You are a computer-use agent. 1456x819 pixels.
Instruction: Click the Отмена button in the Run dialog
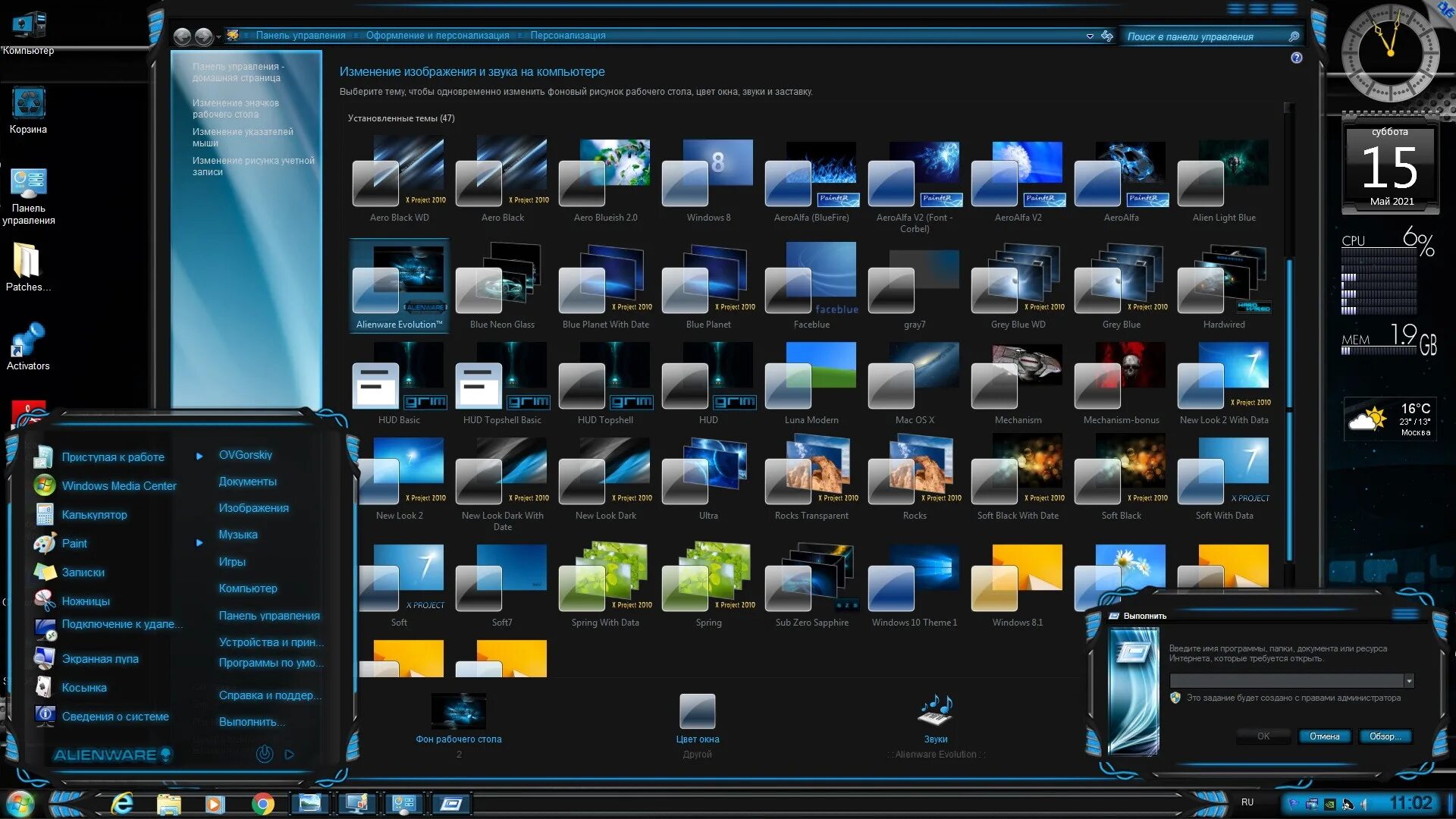click(x=1324, y=736)
